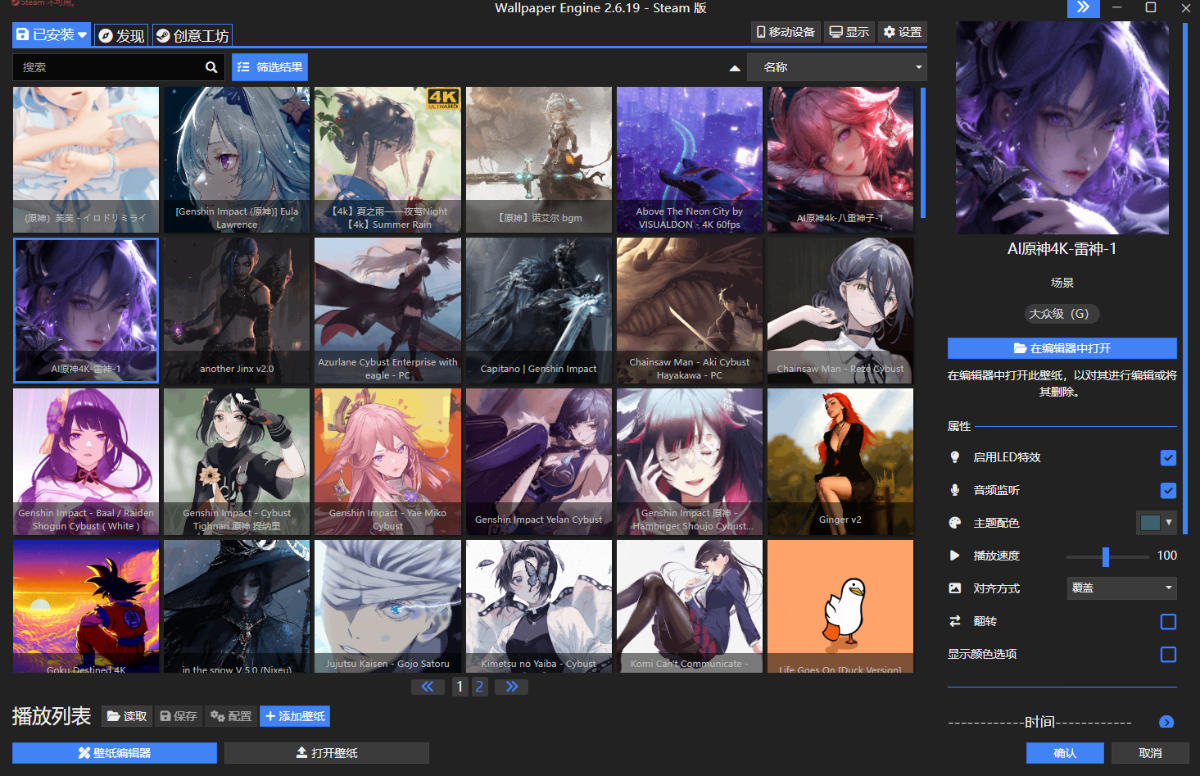Viewport: 1200px width, 776px height.
Task: Select the Ginger v2 wallpaper thumbnail
Action: tap(840, 460)
